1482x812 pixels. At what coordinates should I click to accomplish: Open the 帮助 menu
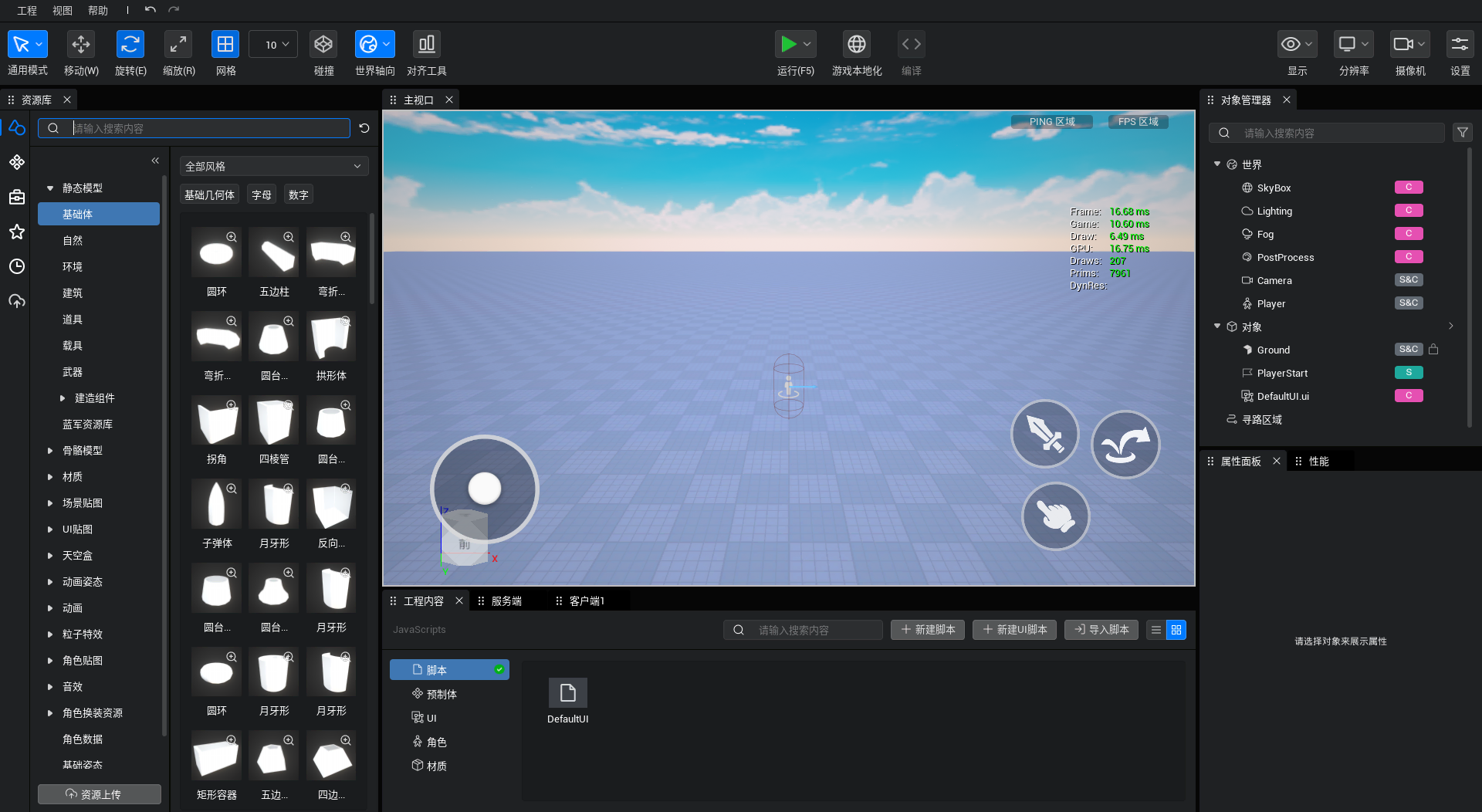[98, 10]
